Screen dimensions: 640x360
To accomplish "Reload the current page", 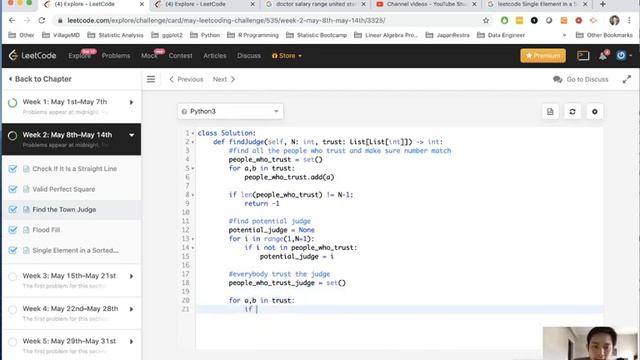I will tap(42, 20).
